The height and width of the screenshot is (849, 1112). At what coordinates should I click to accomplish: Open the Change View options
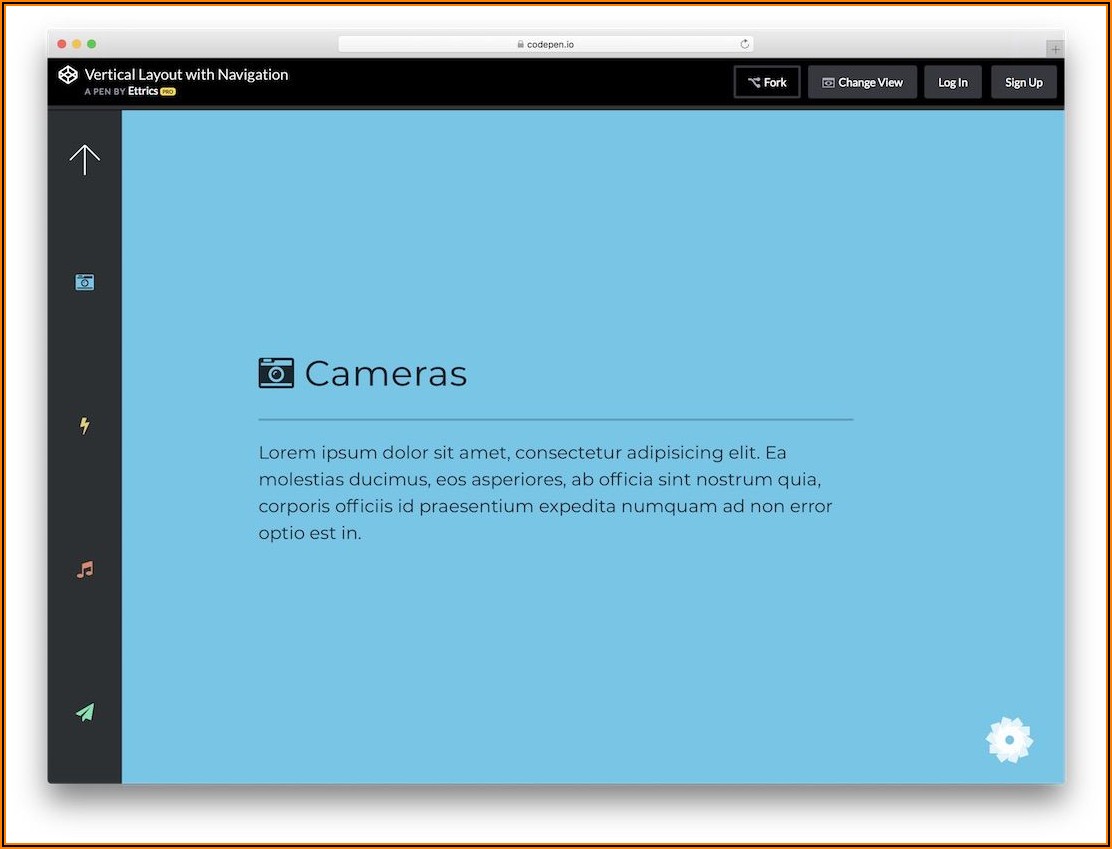pyautogui.click(x=862, y=83)
